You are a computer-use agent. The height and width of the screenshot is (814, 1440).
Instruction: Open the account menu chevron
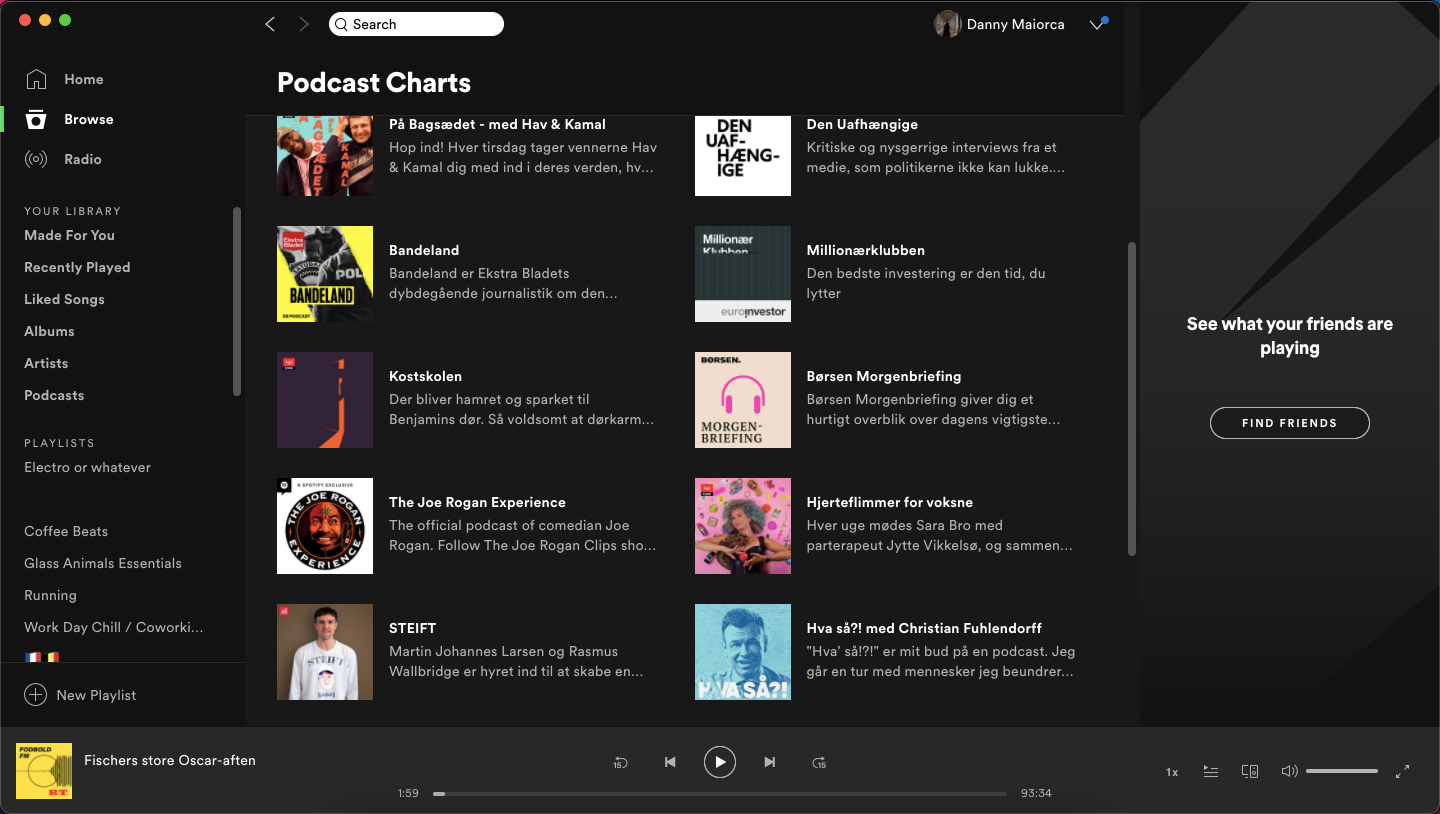1097,25
